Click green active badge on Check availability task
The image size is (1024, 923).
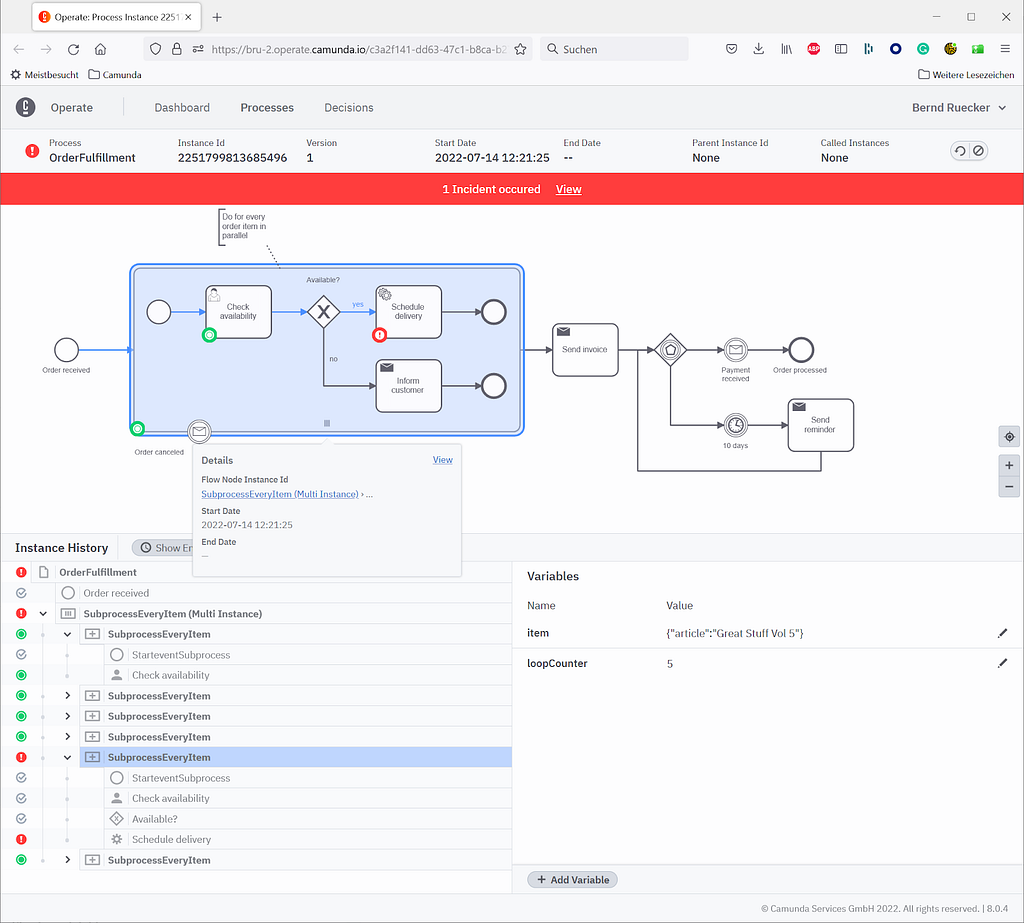click(209, 335)
